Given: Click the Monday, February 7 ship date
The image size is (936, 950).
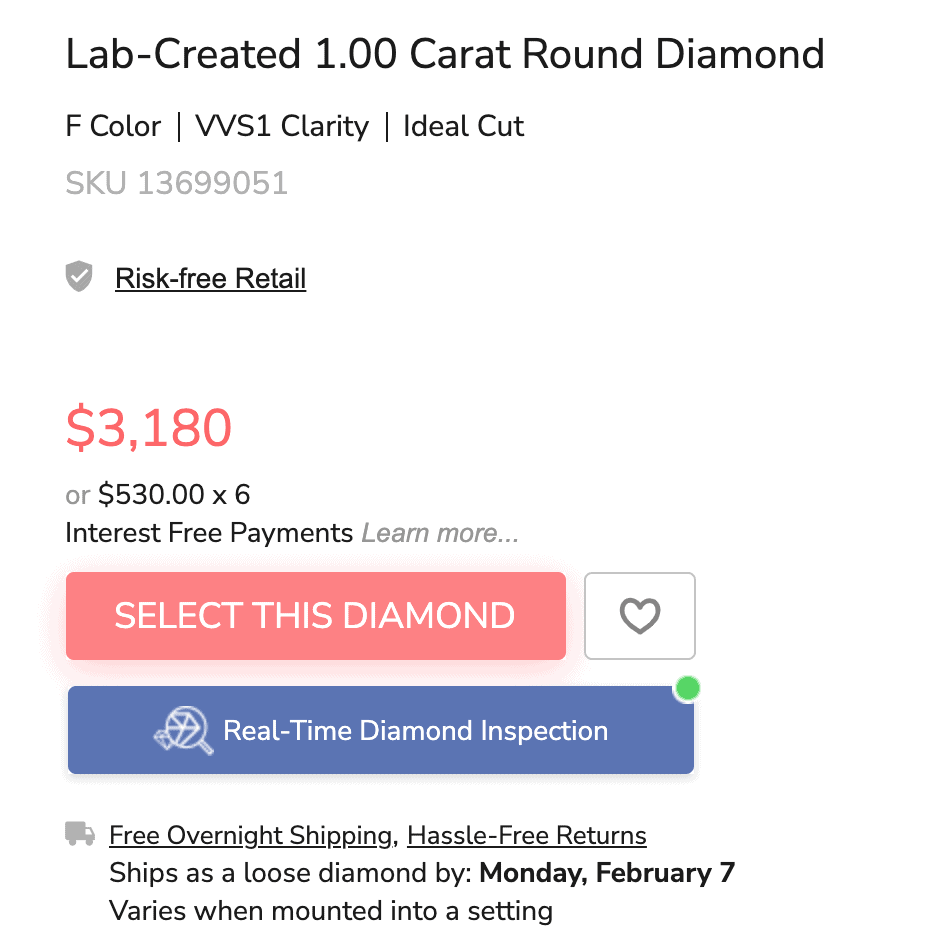Looking at the screenshot, I should tap(607, 873).
